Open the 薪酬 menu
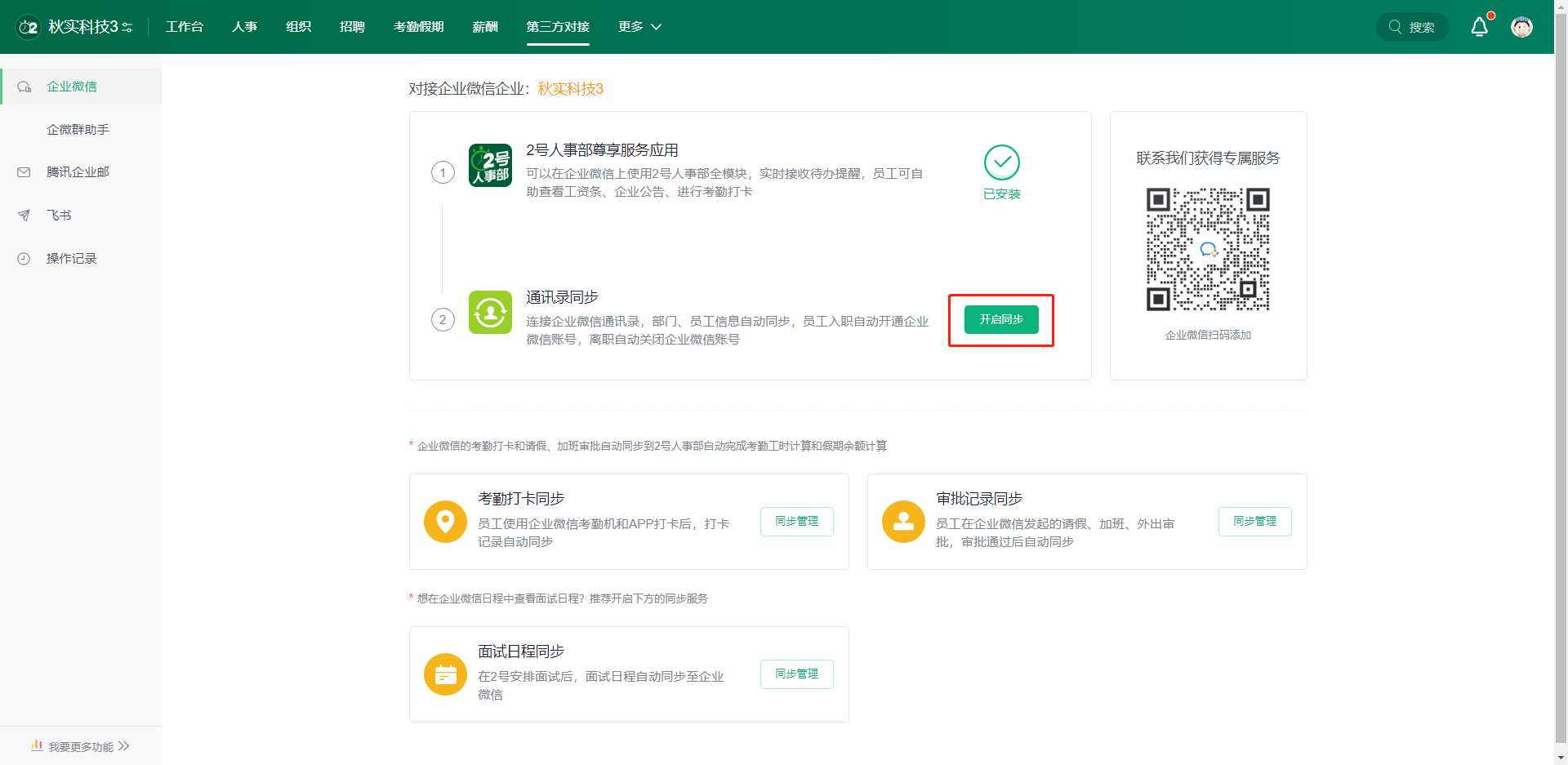1568x765 pixels. 485,27
